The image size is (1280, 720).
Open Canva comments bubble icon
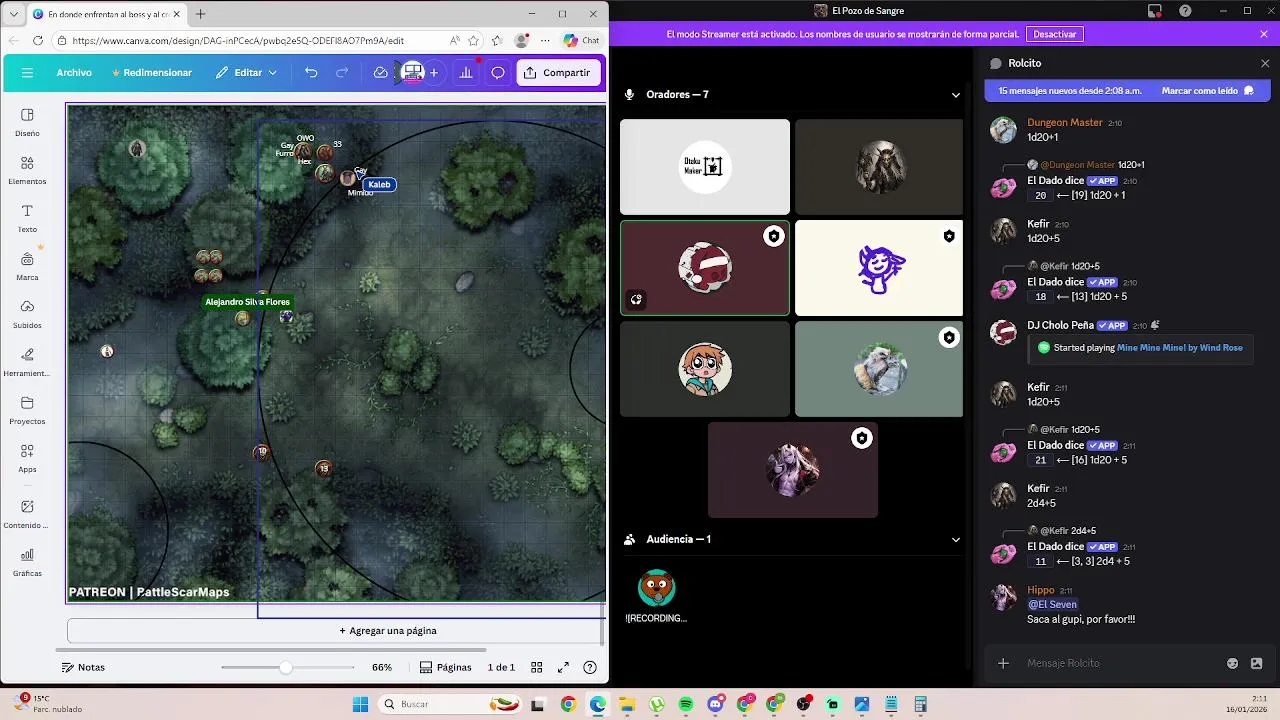(x=497, y=73)
